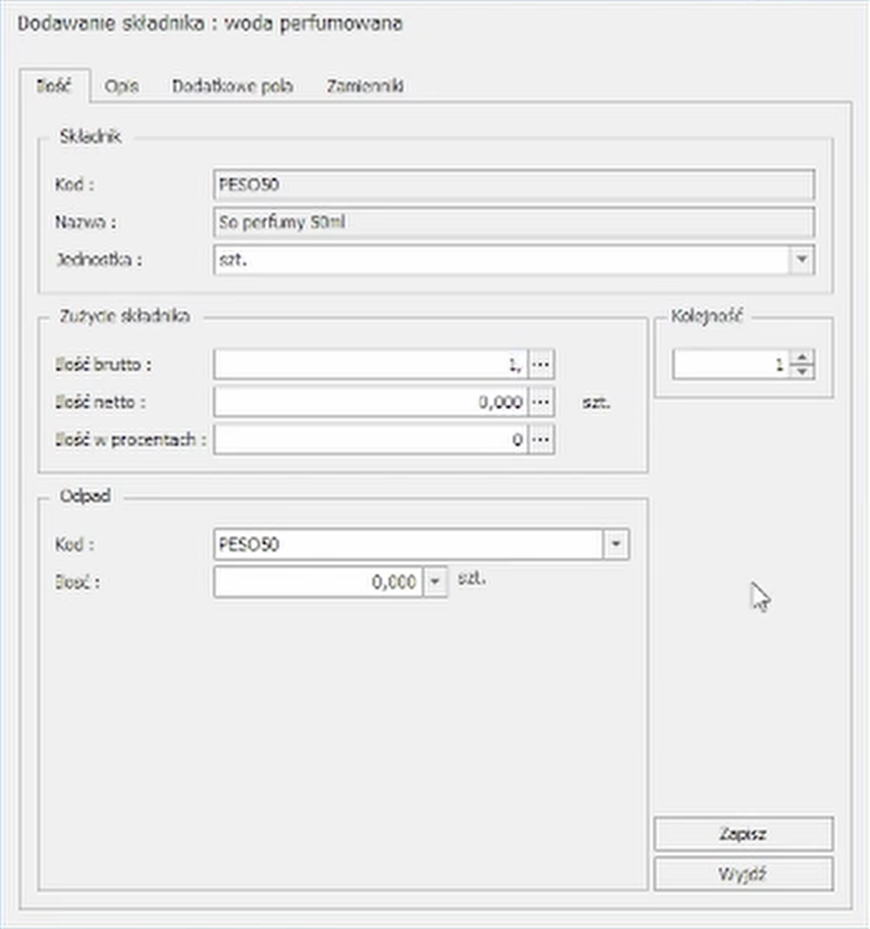Switch to the Opis tab

[121, 87]
